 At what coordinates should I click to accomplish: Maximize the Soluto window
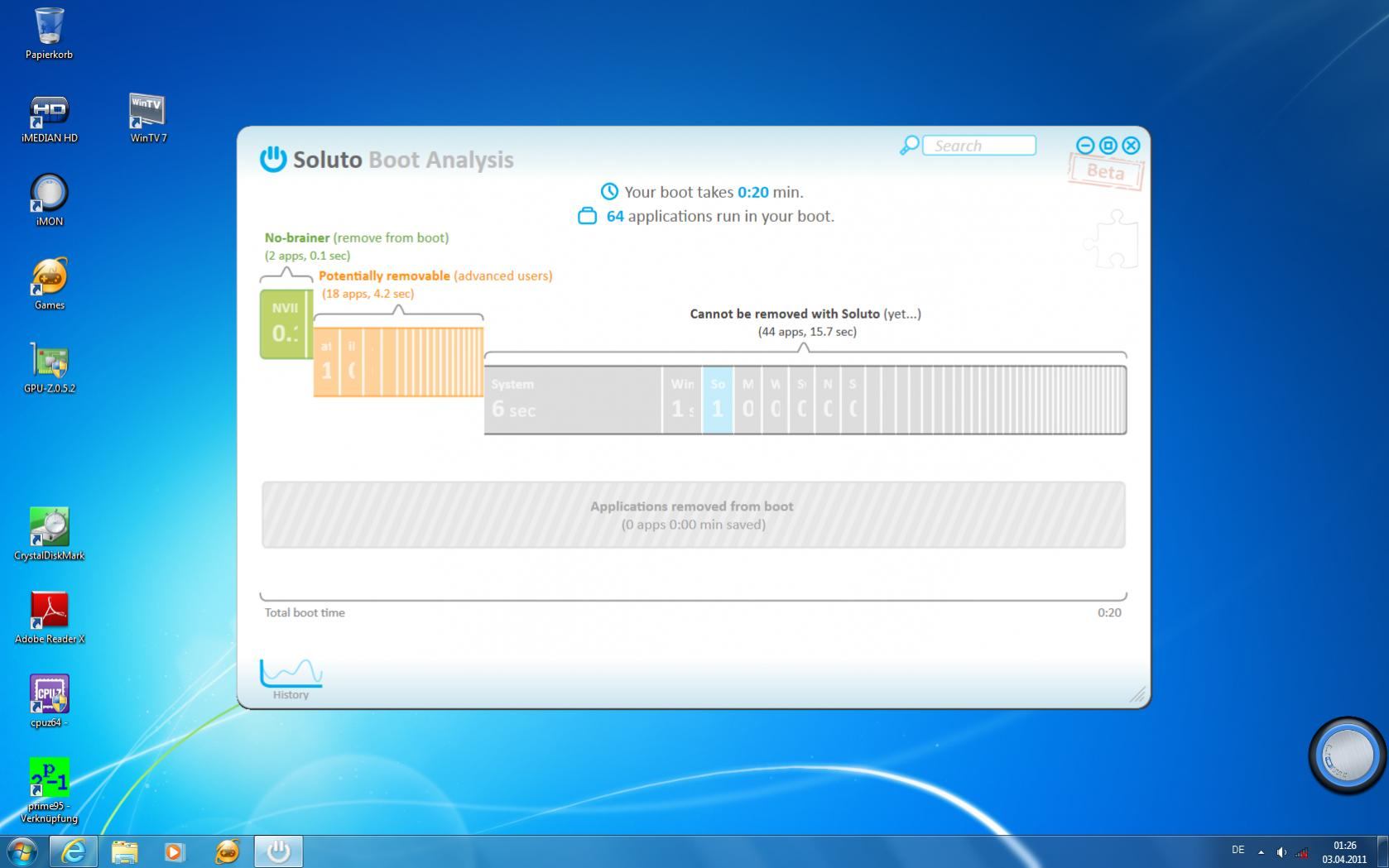coord(1108,146)
